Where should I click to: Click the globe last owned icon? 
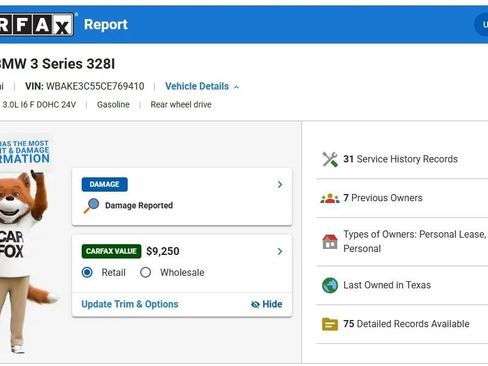click(330, 285)
